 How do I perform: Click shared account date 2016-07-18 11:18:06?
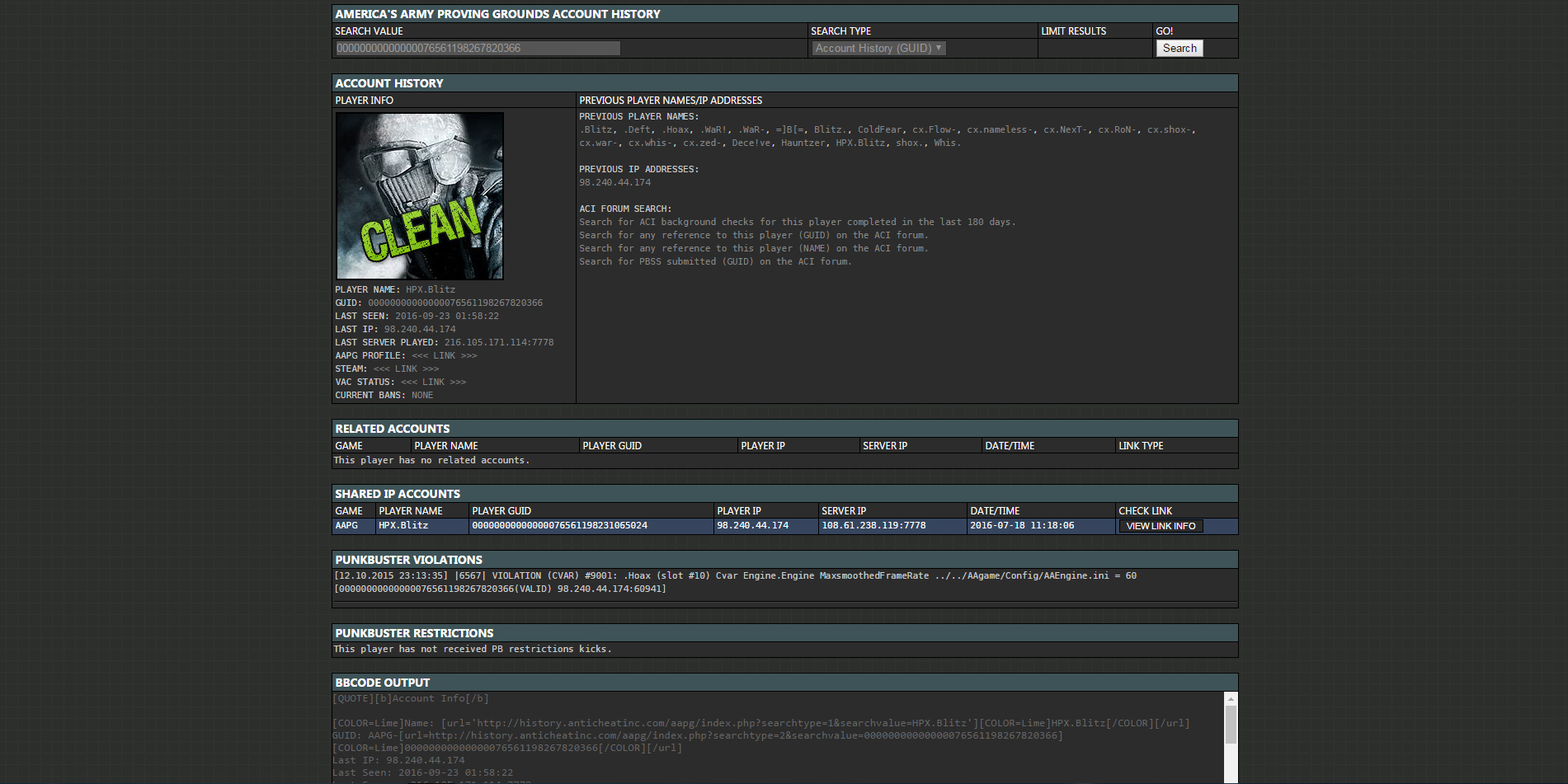[x=1022, y=525]
